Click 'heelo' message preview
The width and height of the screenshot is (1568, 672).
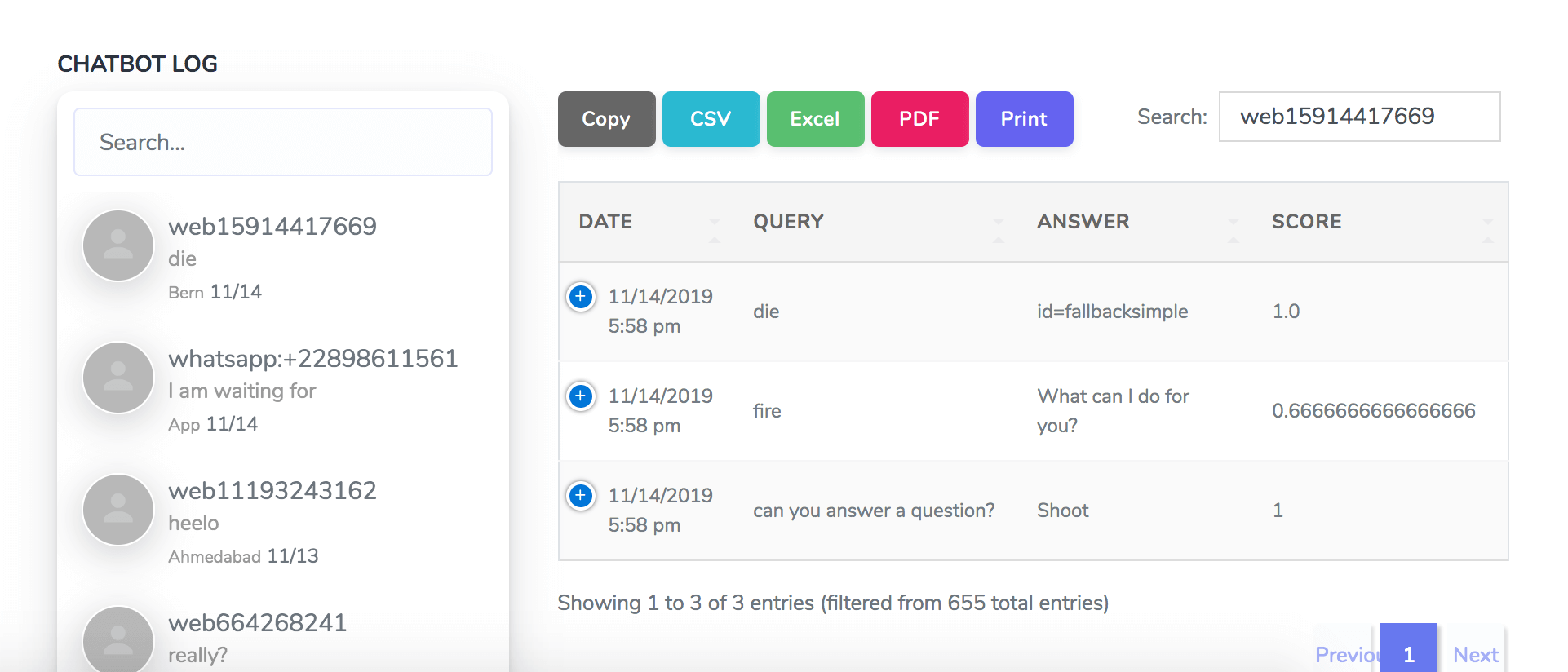[x=193, y=523]
